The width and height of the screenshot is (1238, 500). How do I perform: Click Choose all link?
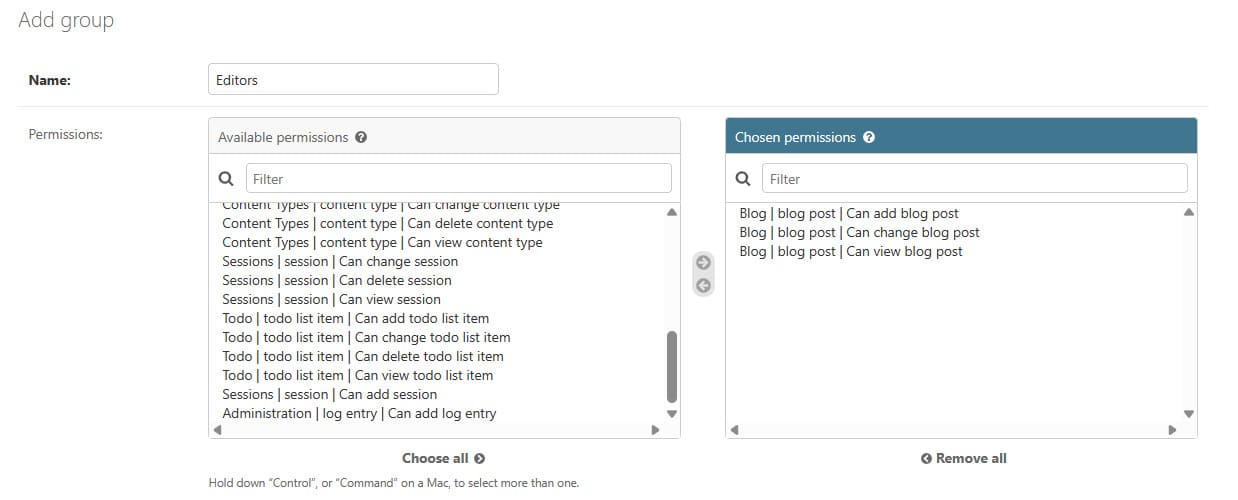tap(443, 458)
